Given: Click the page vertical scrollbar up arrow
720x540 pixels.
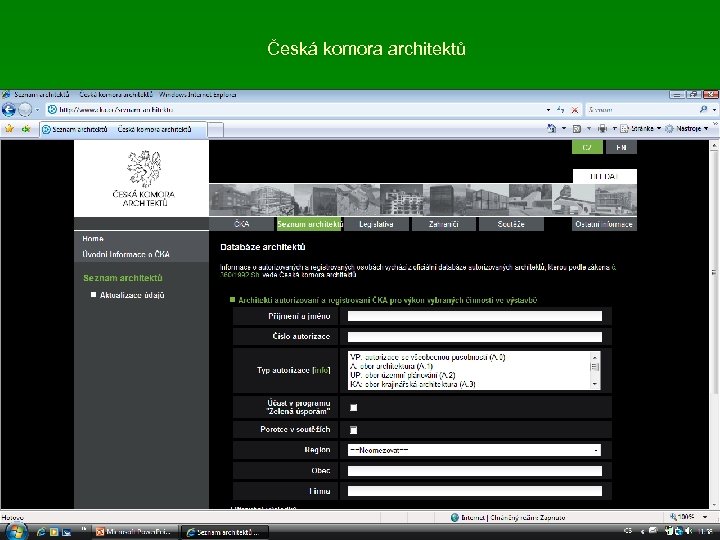Looking at the screenshot, I should pyautogui.click(x=714, y=146).
